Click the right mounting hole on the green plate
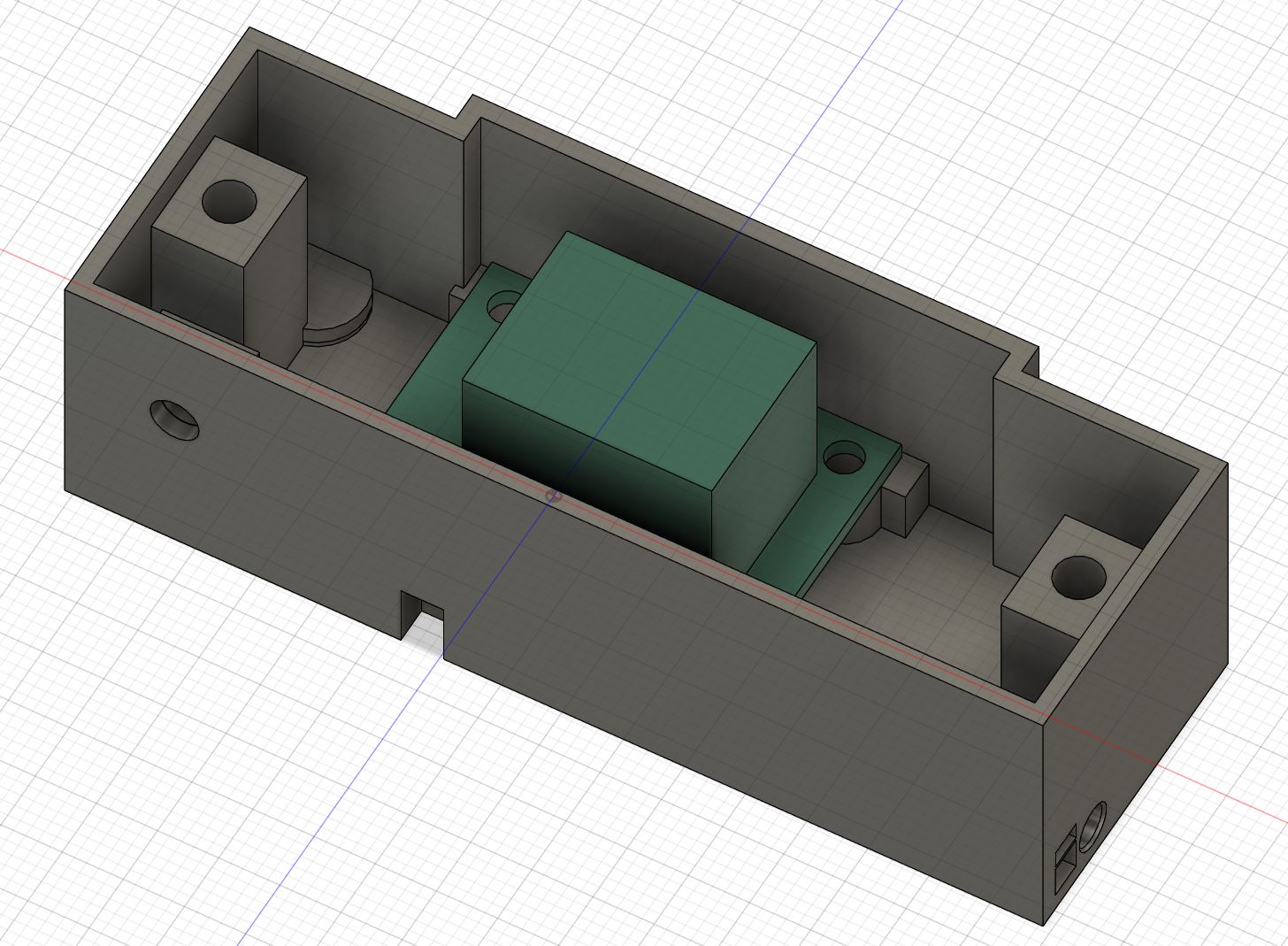1288x946 pixels. (x=844, y=458)
